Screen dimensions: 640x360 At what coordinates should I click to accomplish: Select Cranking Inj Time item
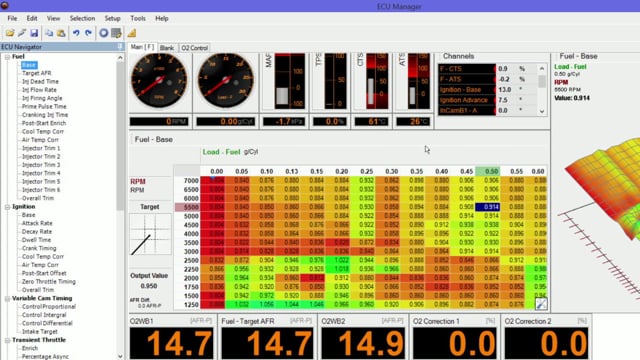(x=45, y=115)
